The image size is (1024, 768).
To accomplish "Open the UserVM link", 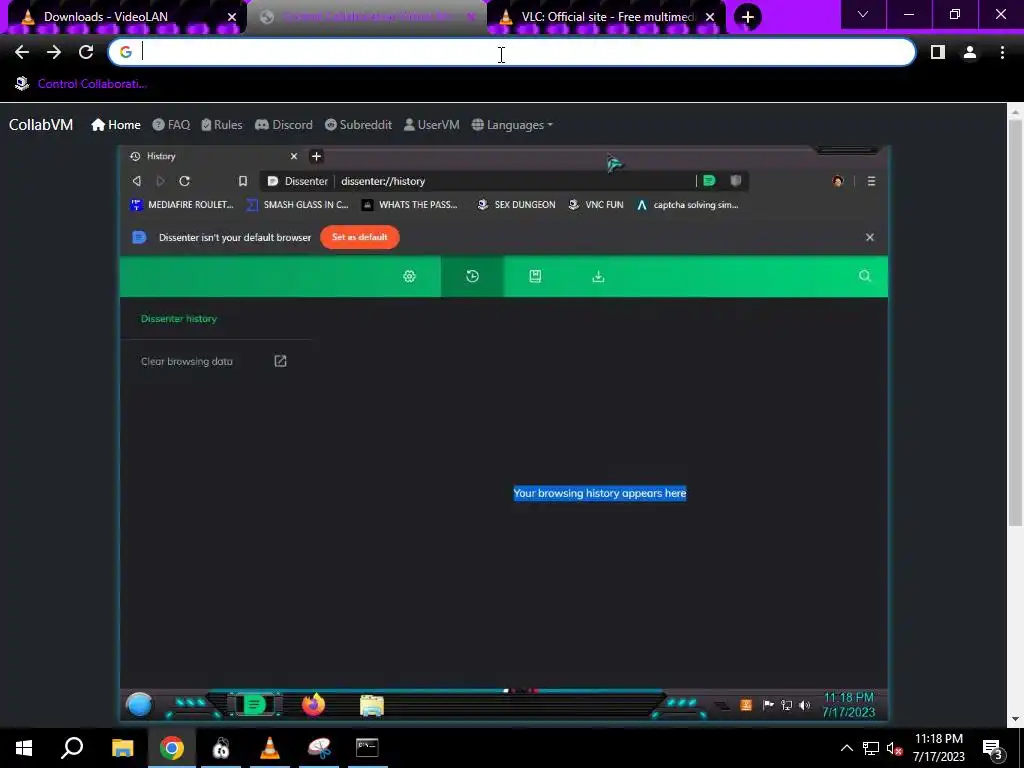I will click(x=432, y=125).
